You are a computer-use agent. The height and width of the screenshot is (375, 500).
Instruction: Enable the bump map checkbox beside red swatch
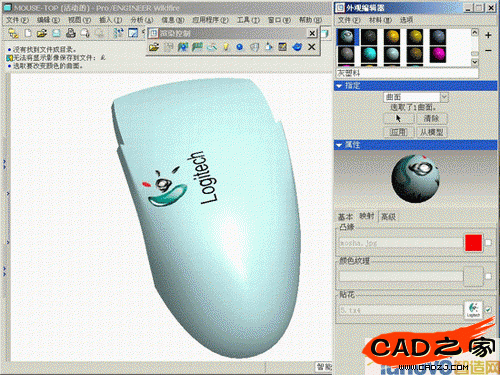(489, 242)
